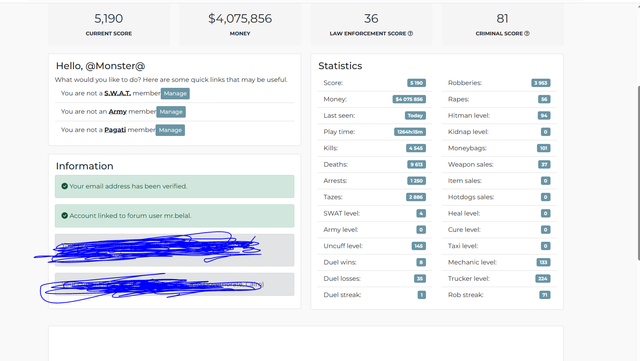Click the 'Hitman level:' label

tap(469, 116)
